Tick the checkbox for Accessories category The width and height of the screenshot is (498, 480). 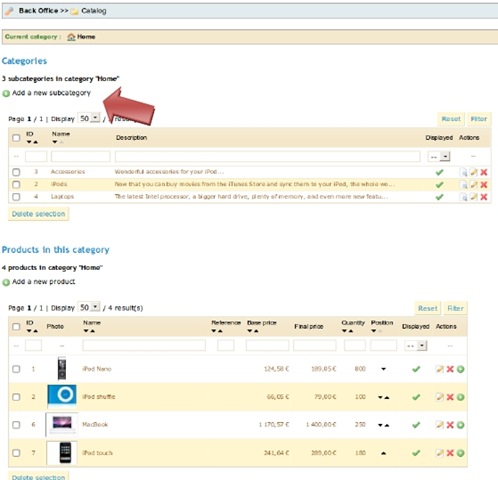click(x=16, y=172)
